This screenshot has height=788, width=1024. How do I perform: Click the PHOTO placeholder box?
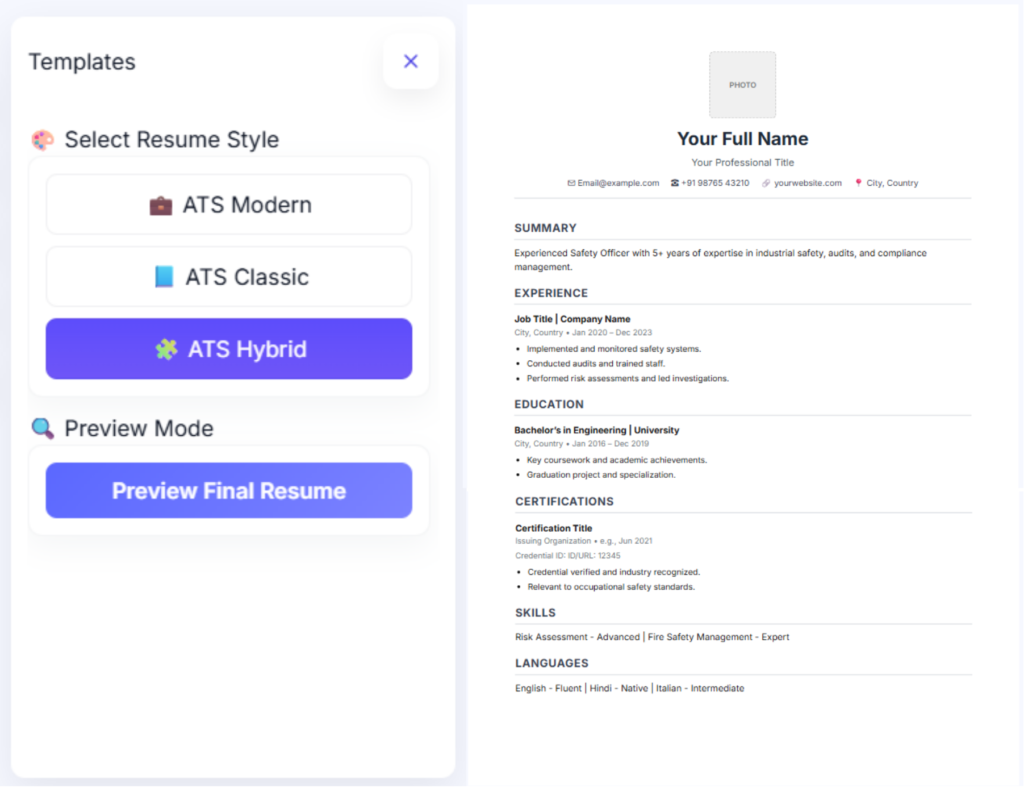tap(742, 85)
